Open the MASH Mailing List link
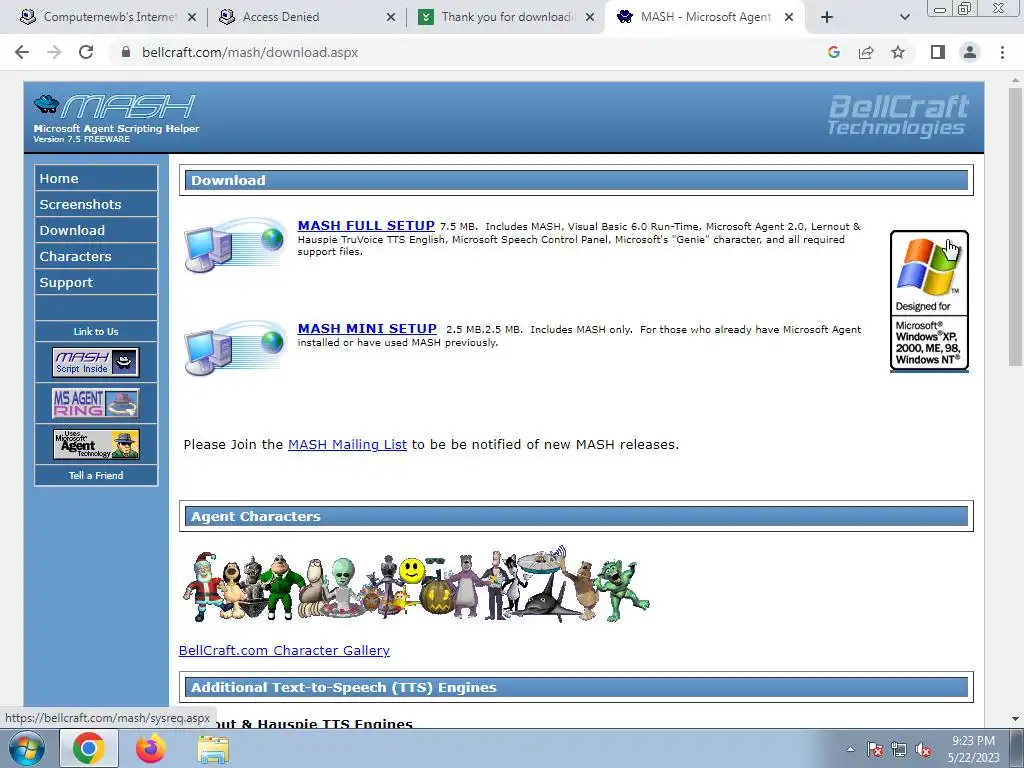This screenshot has width=1024, height=768. tap(347, 445)
